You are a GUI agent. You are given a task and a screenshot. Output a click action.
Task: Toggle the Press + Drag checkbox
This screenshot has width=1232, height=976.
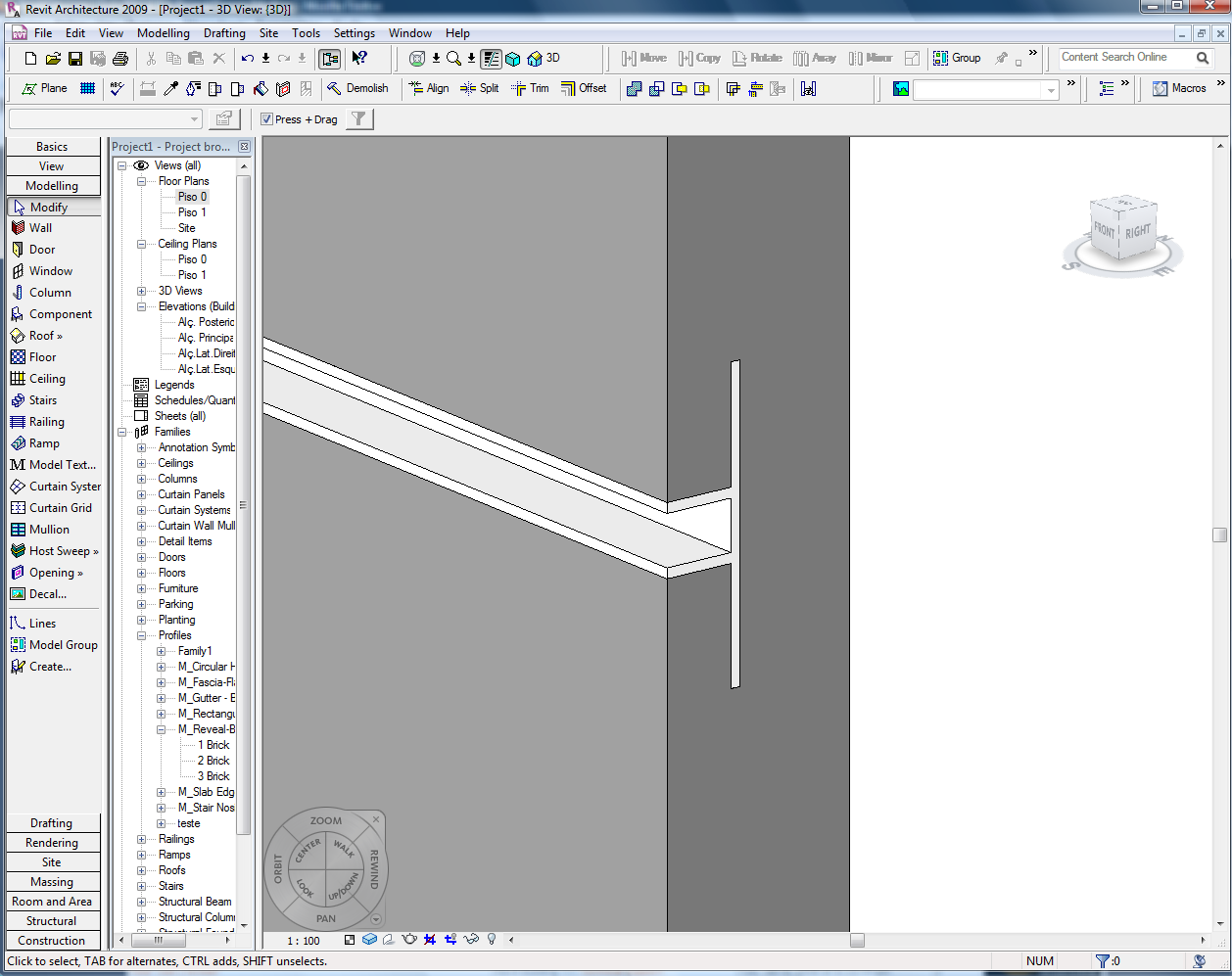point(266,119)
